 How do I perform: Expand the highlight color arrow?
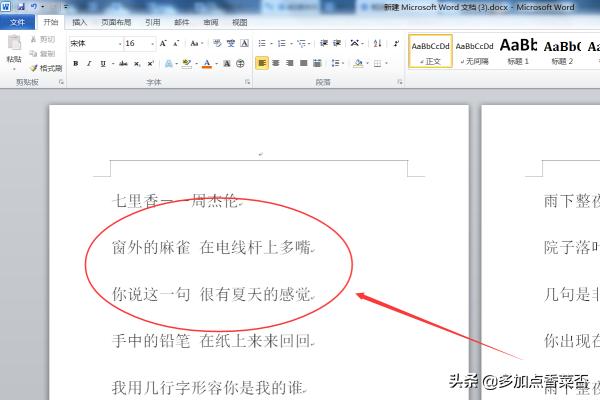pyautogui.click(x=196, y=64)
